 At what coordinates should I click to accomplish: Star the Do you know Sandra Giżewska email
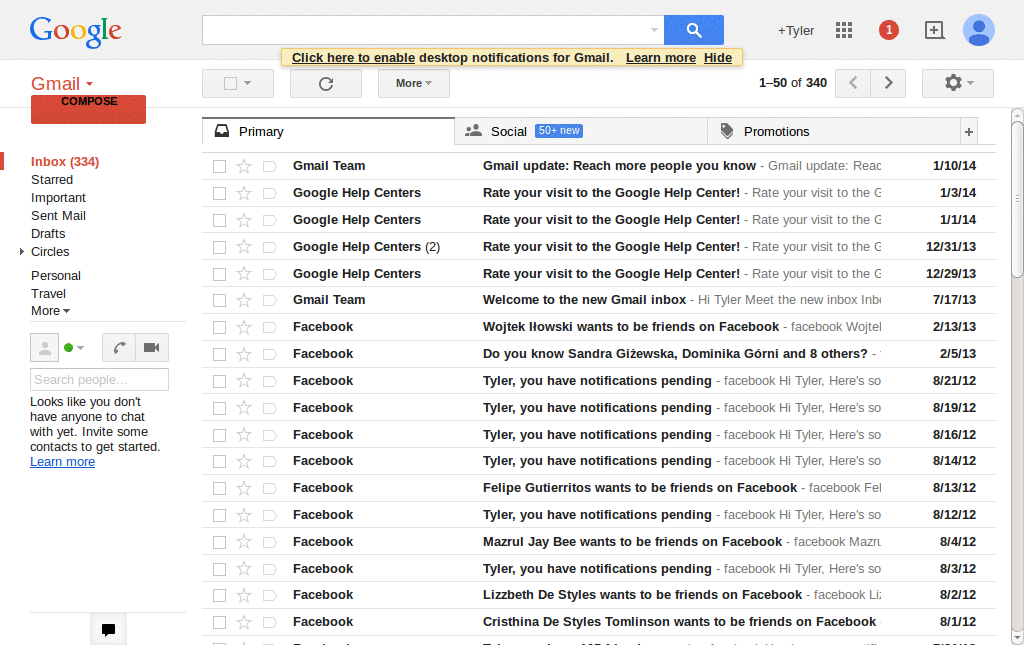(244, 354)
